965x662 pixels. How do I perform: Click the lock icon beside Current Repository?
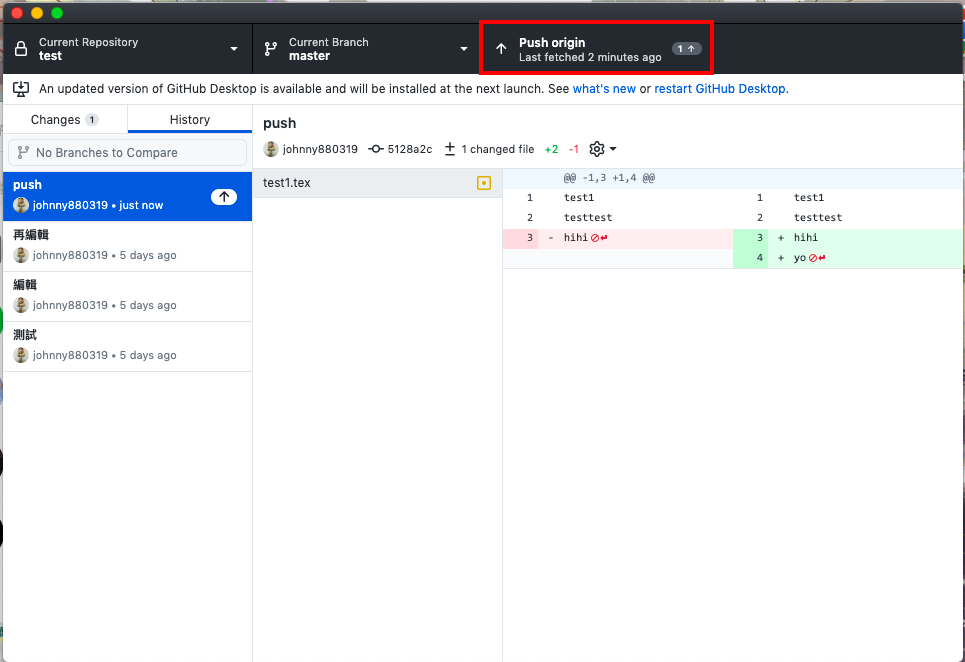[21, 49]
